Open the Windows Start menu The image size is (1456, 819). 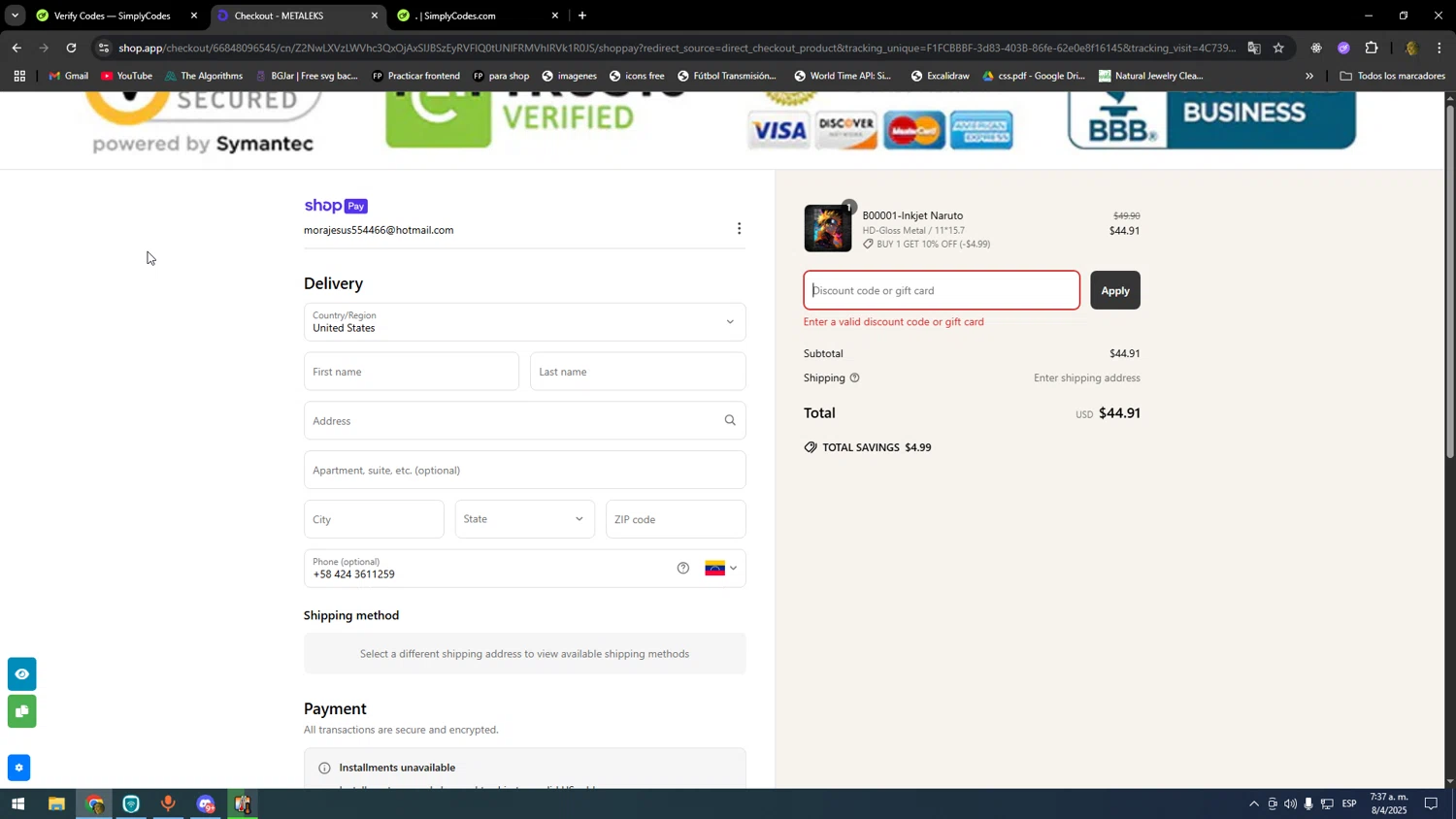click(x=17, y=803)
